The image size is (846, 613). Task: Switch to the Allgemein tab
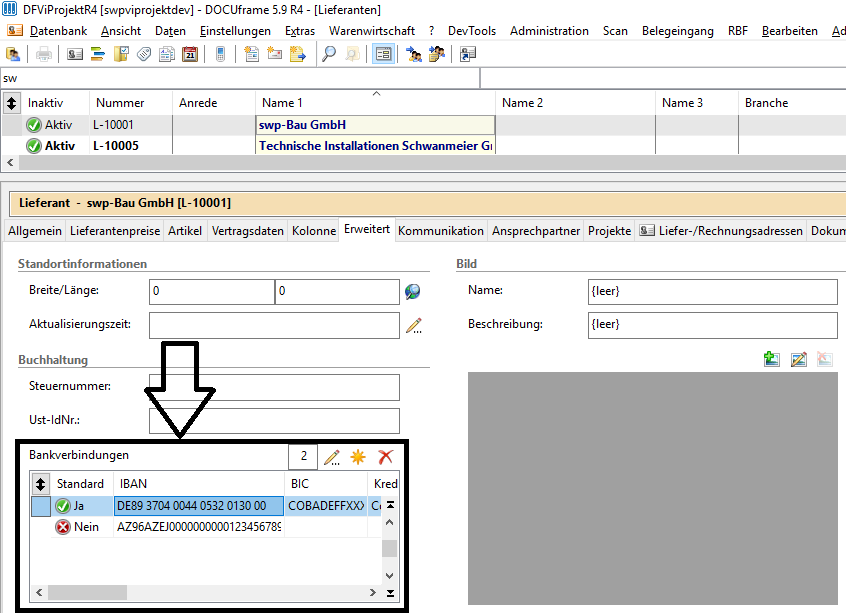click(35, 231)
